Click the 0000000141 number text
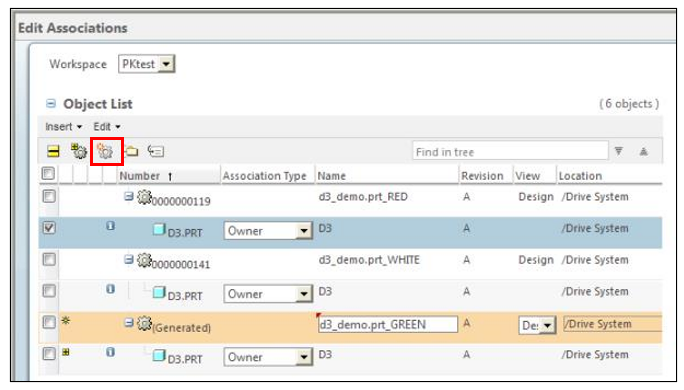Viewport: 684px width, 390px height. click(181, 265)
